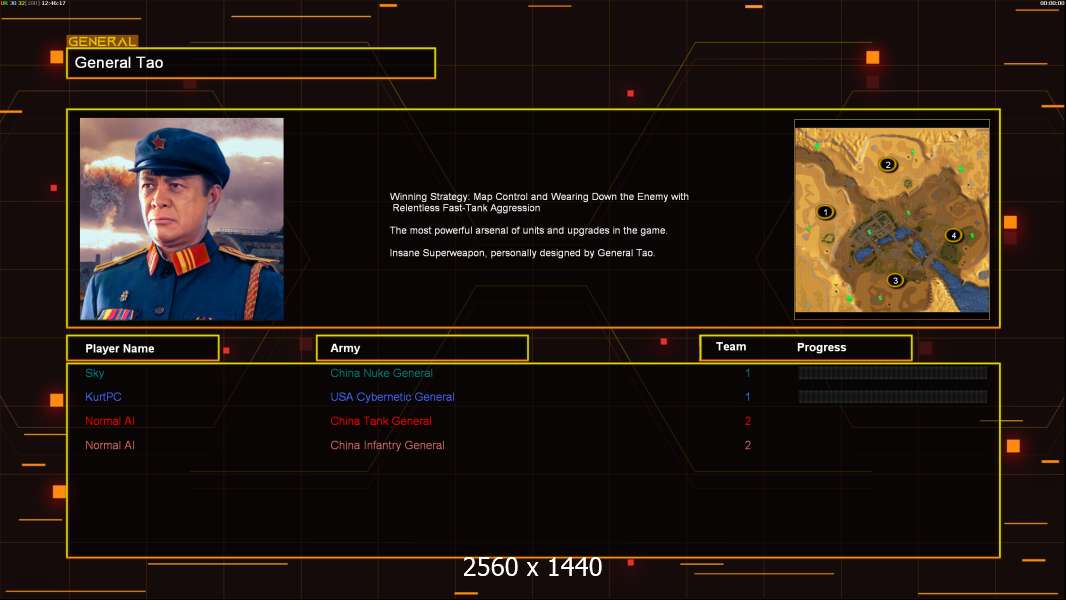Click the Winning Strategy description text
1066x600 pixels.
coord(539,202)
